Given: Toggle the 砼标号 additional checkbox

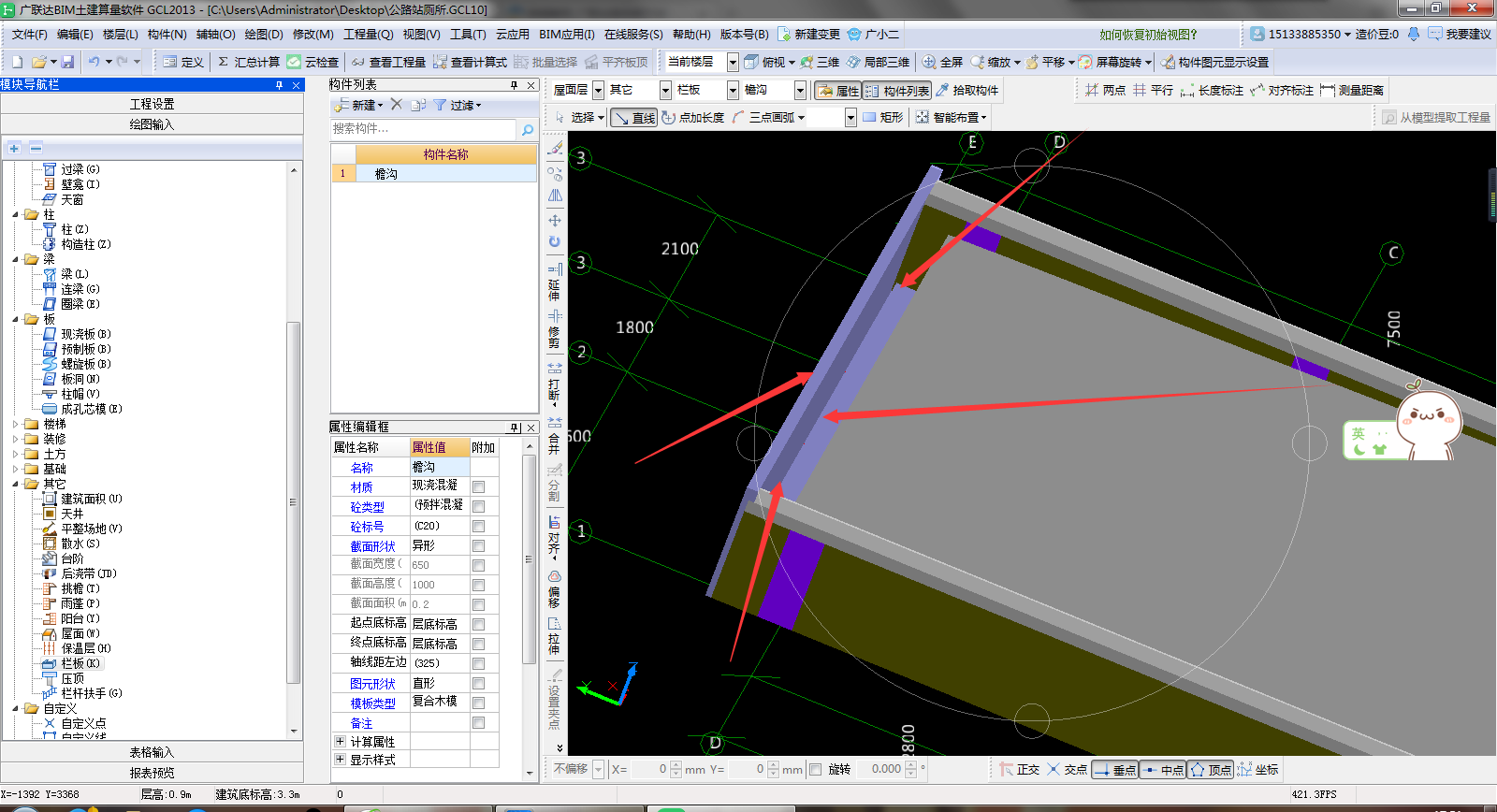Looking at the screenshot, I should [479, 526].
